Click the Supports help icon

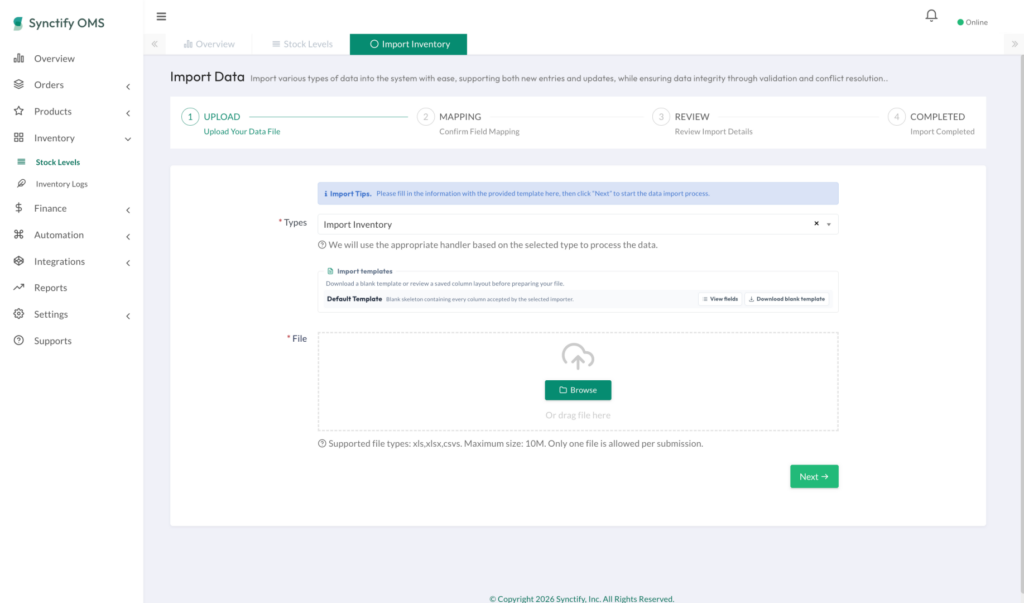pyautogui.click(x=19, y=340)
